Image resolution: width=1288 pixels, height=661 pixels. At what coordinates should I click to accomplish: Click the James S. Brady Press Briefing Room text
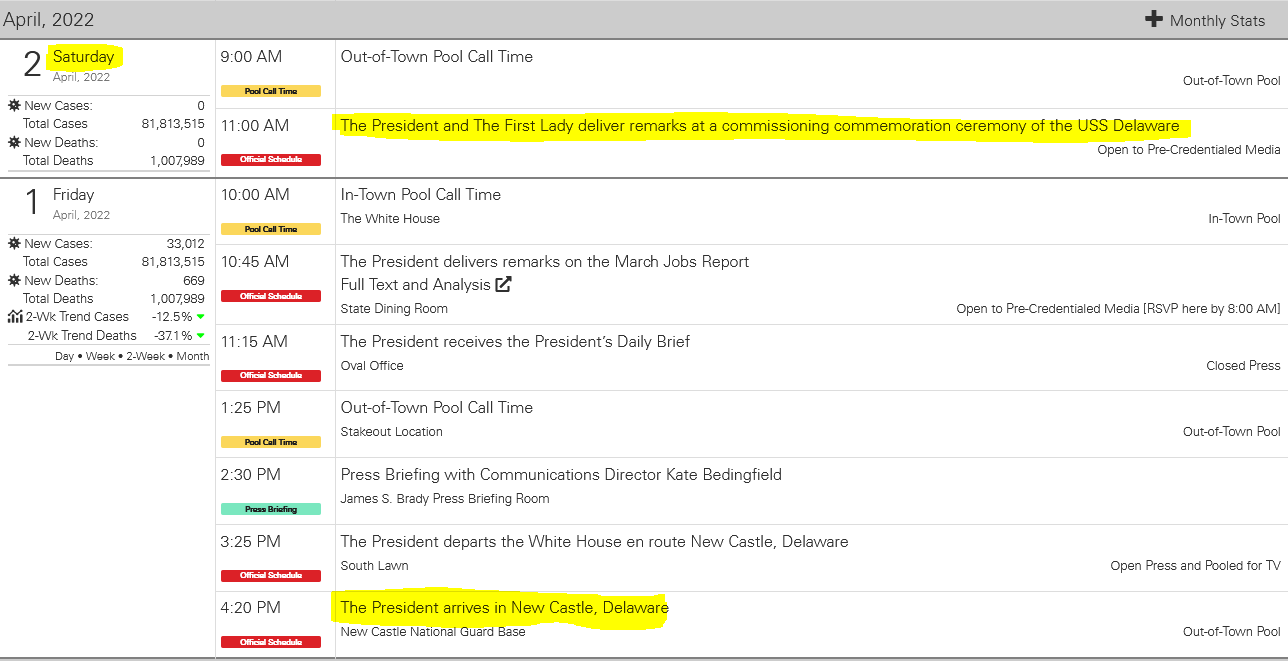point(445,499)
